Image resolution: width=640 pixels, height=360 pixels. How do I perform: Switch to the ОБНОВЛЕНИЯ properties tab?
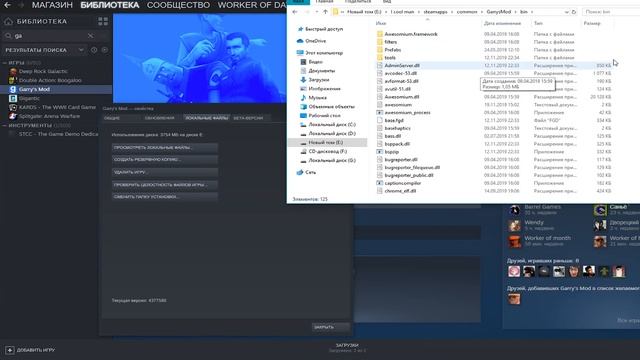click(x=161, y=118)
